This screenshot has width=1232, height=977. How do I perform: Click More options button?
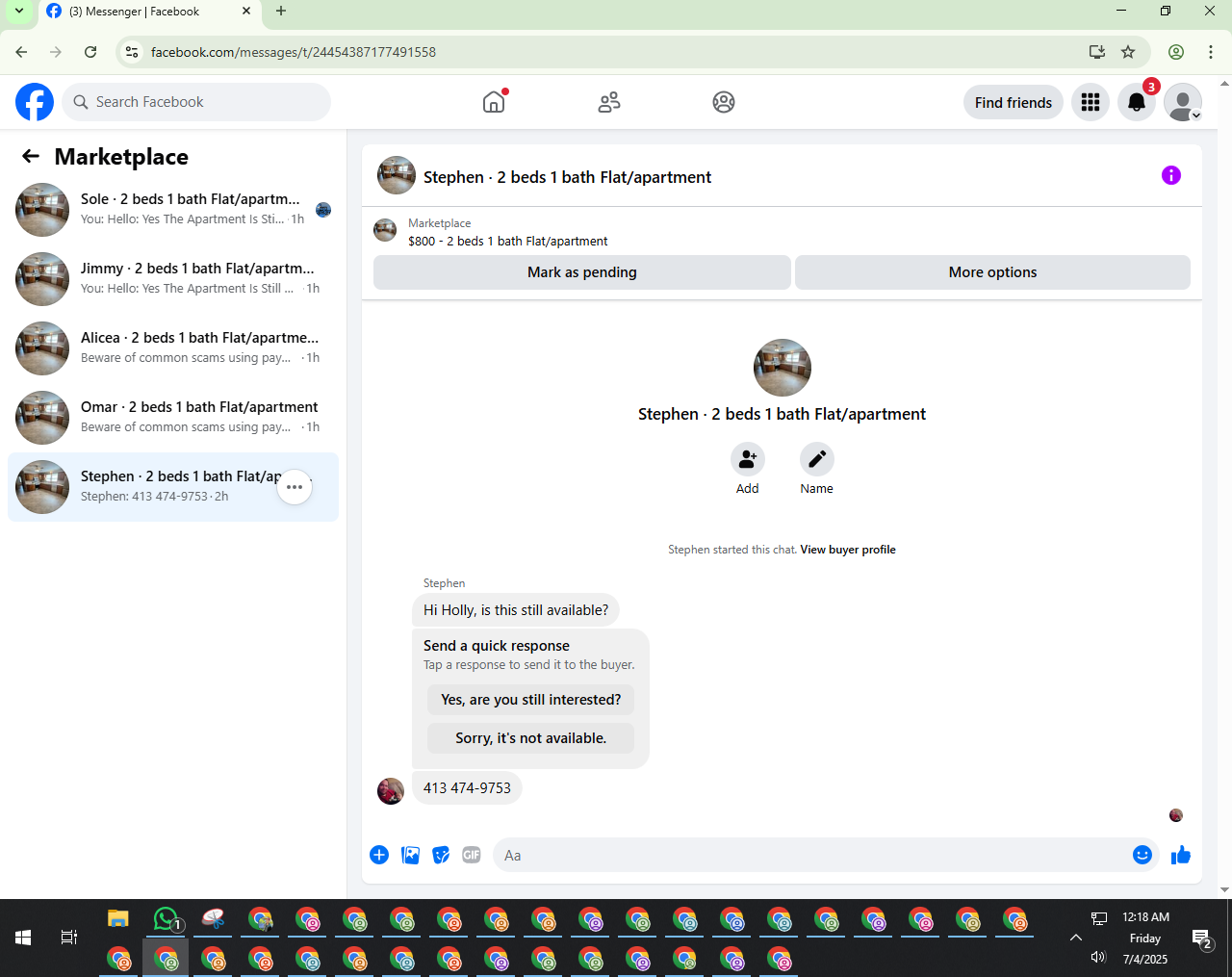tap(992, 272)
